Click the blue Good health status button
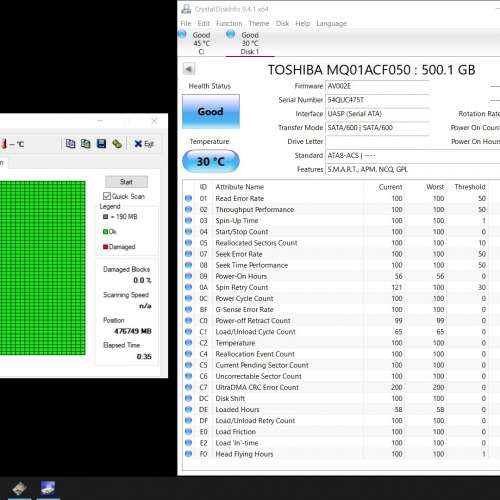The image size is (500, 500). tap(211, 111)
